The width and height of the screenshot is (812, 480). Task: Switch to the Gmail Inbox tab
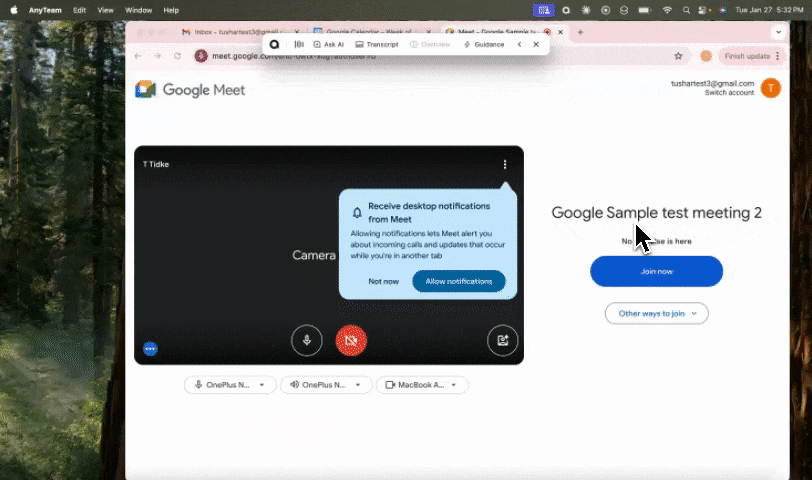[240, 32]
